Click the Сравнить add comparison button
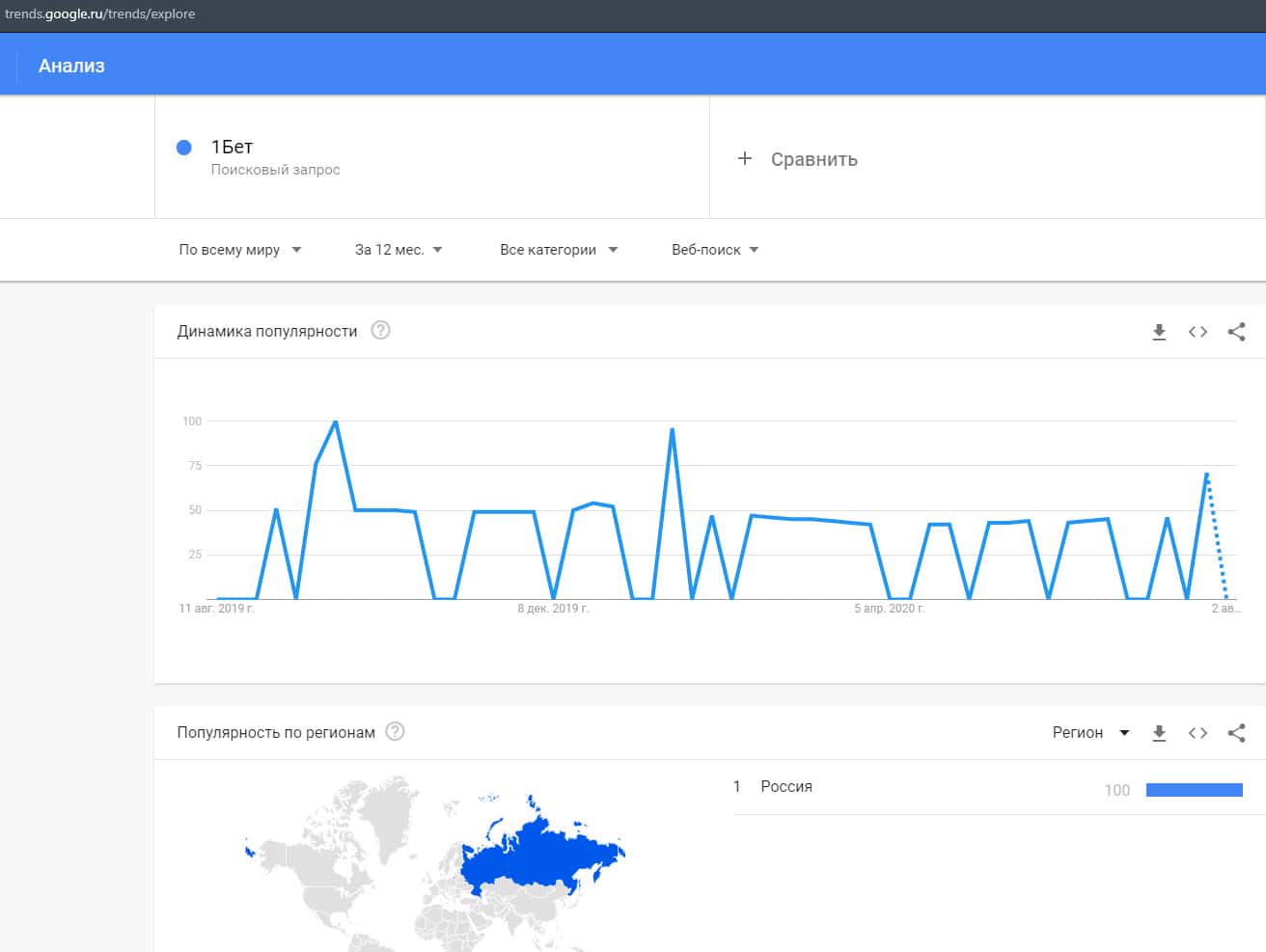The height and width of the screenshot is (952, 1266). (799, 159)
